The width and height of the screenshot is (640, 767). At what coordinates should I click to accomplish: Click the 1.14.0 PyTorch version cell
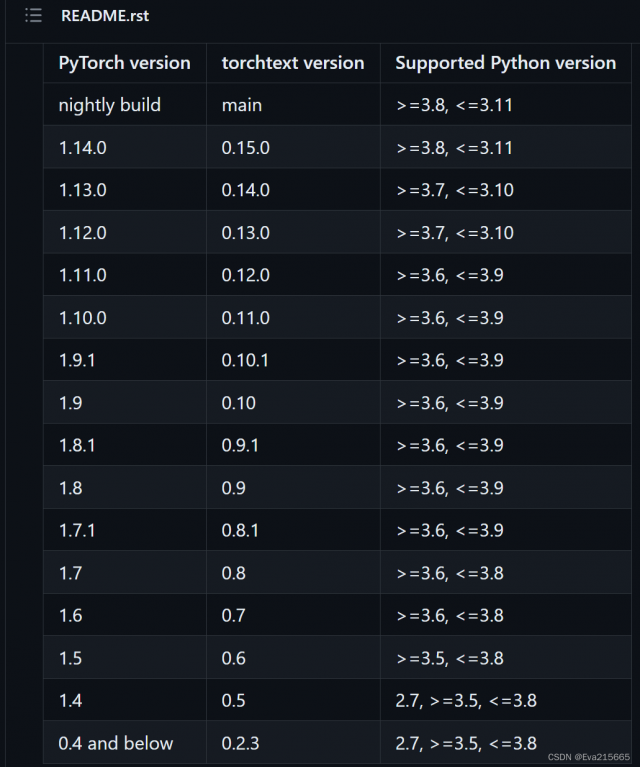click(x=83, y=148)
